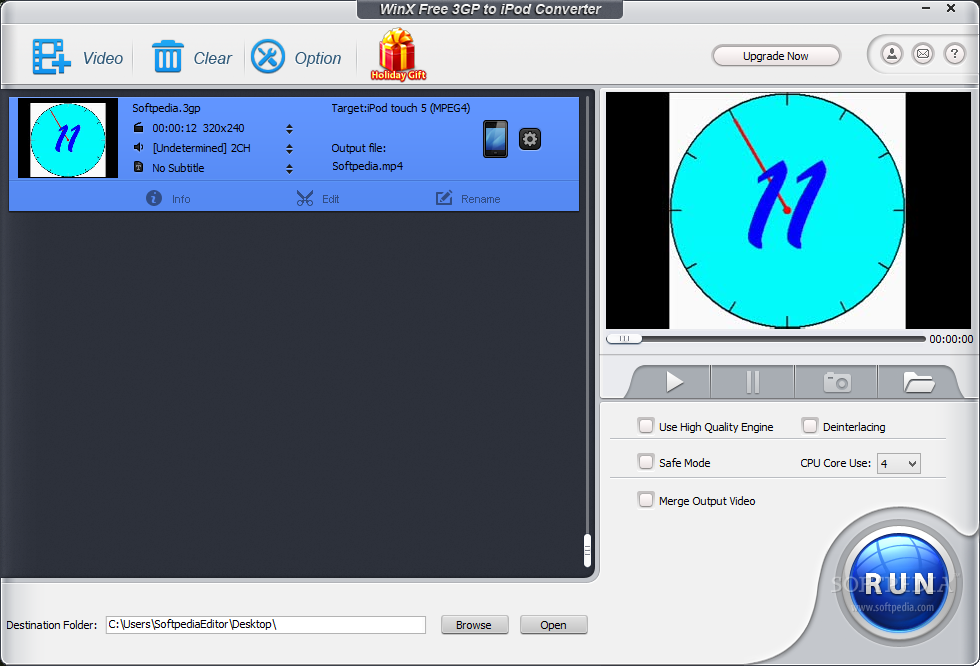Click the Browse button
The width and height of the screenshot is (980, 666).
(474, 625)
